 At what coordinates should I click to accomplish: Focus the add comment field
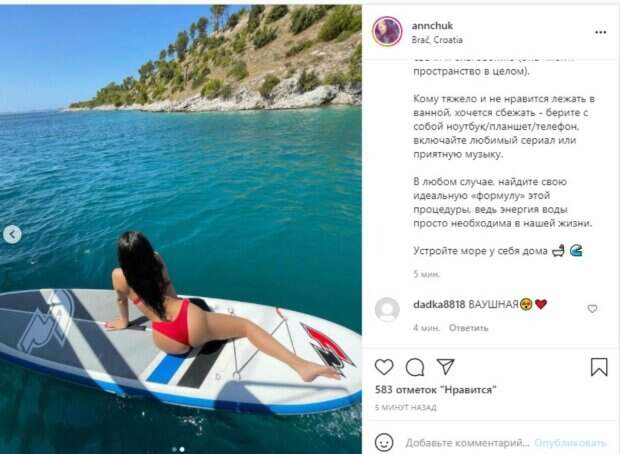pos(467,443)
